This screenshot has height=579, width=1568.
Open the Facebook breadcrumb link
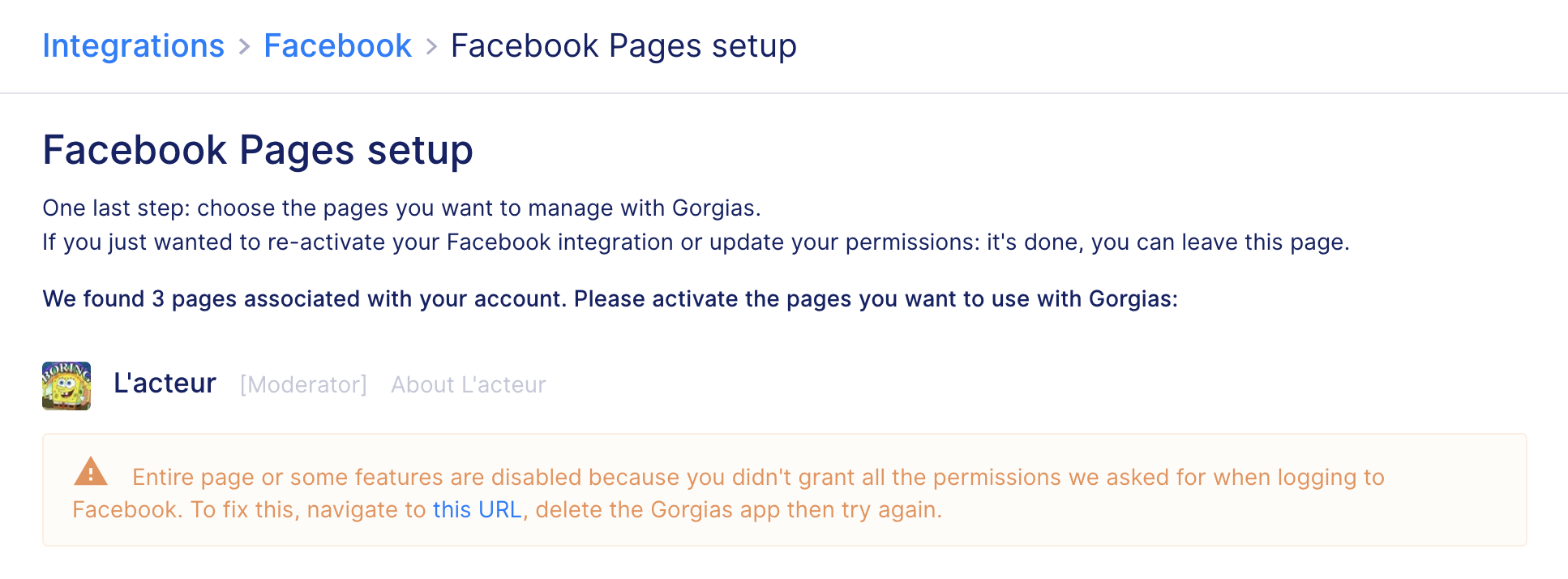338,46
